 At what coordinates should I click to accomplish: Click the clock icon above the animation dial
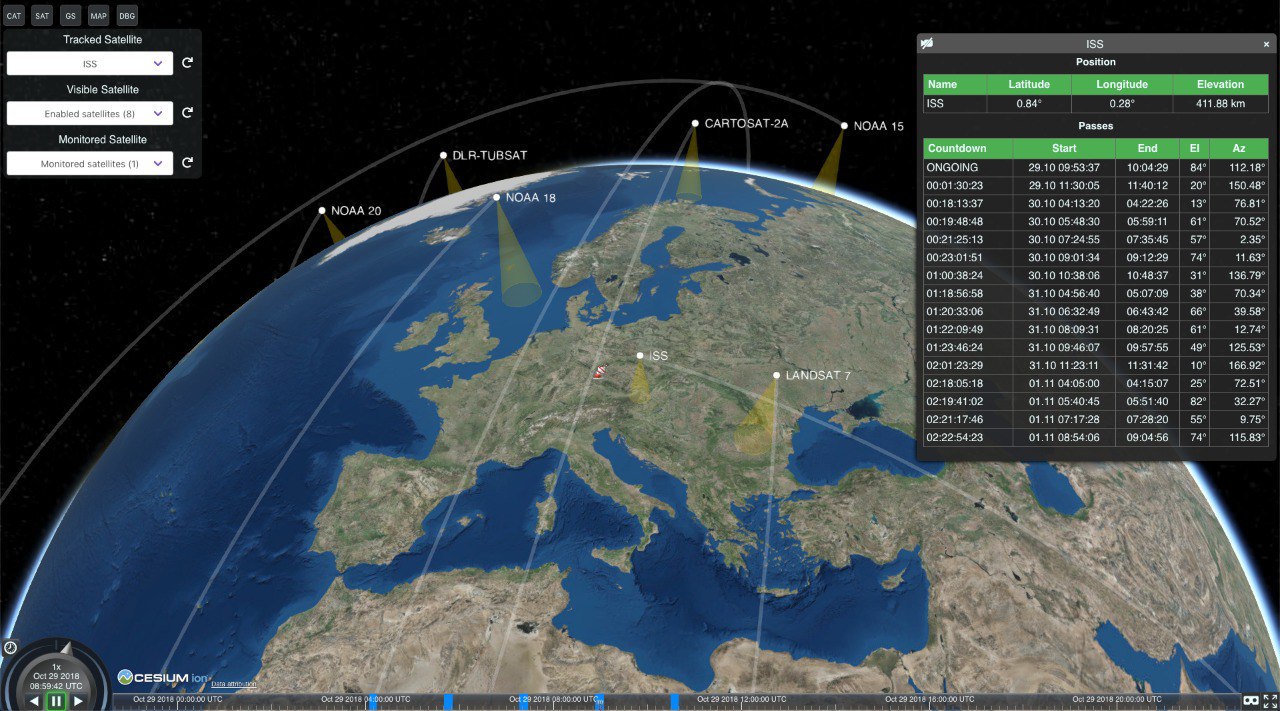[x=10, y=648]
